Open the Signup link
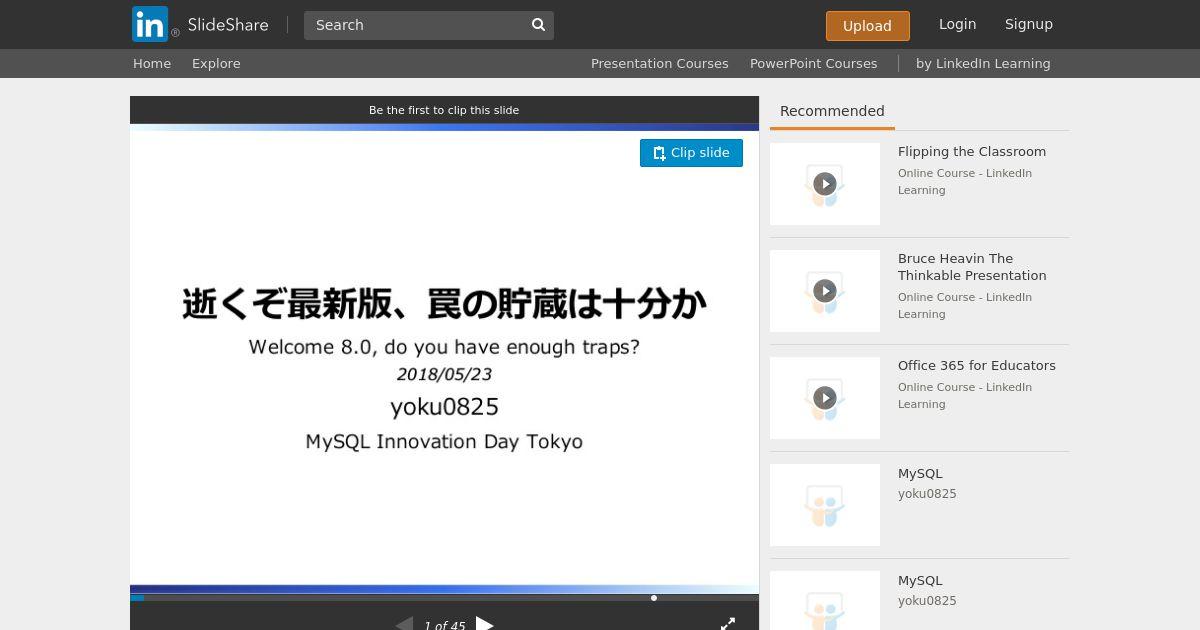1200x630 pixels. (1028, 24)
